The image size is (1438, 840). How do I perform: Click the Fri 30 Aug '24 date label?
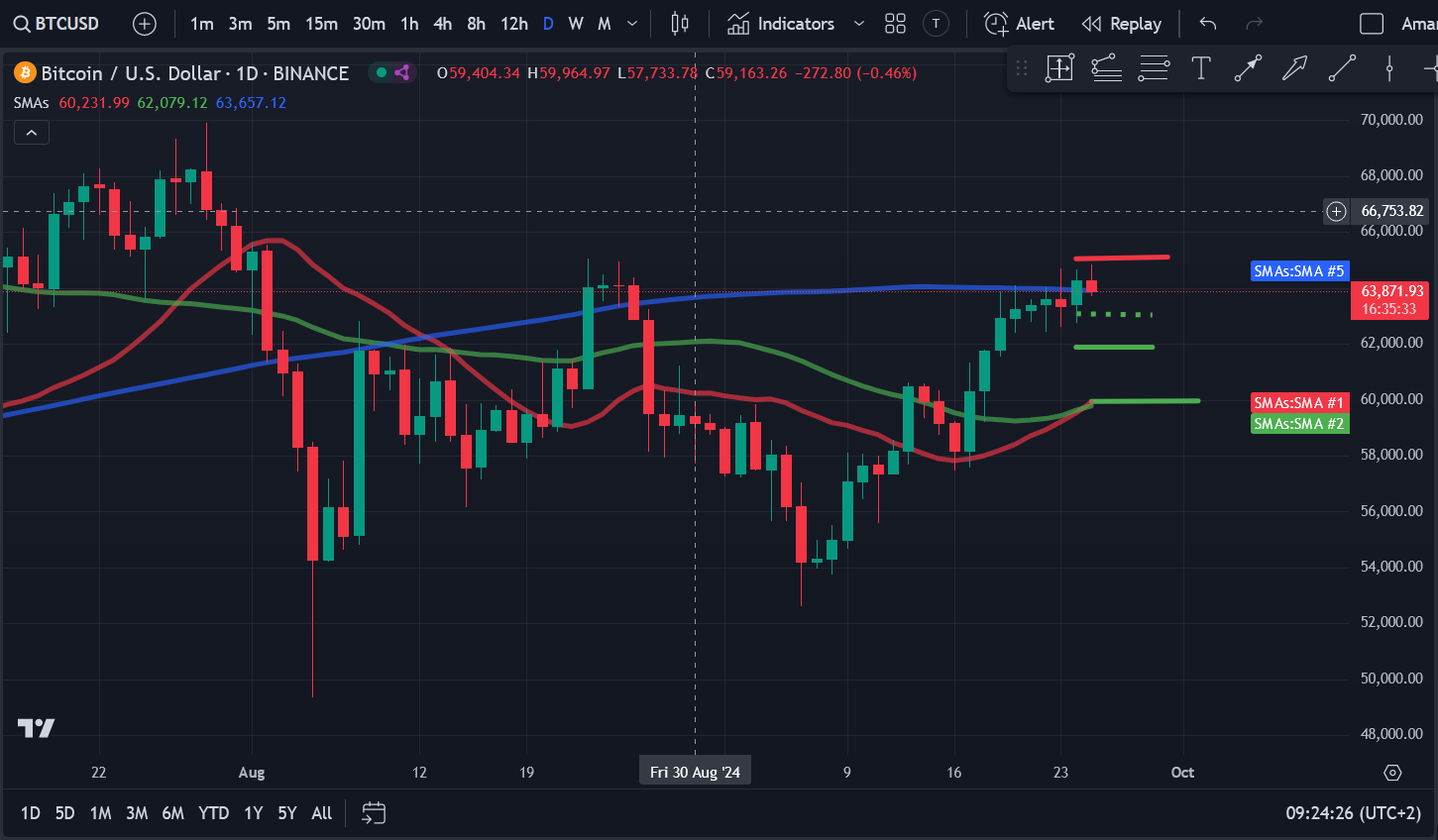click(695, 772)
